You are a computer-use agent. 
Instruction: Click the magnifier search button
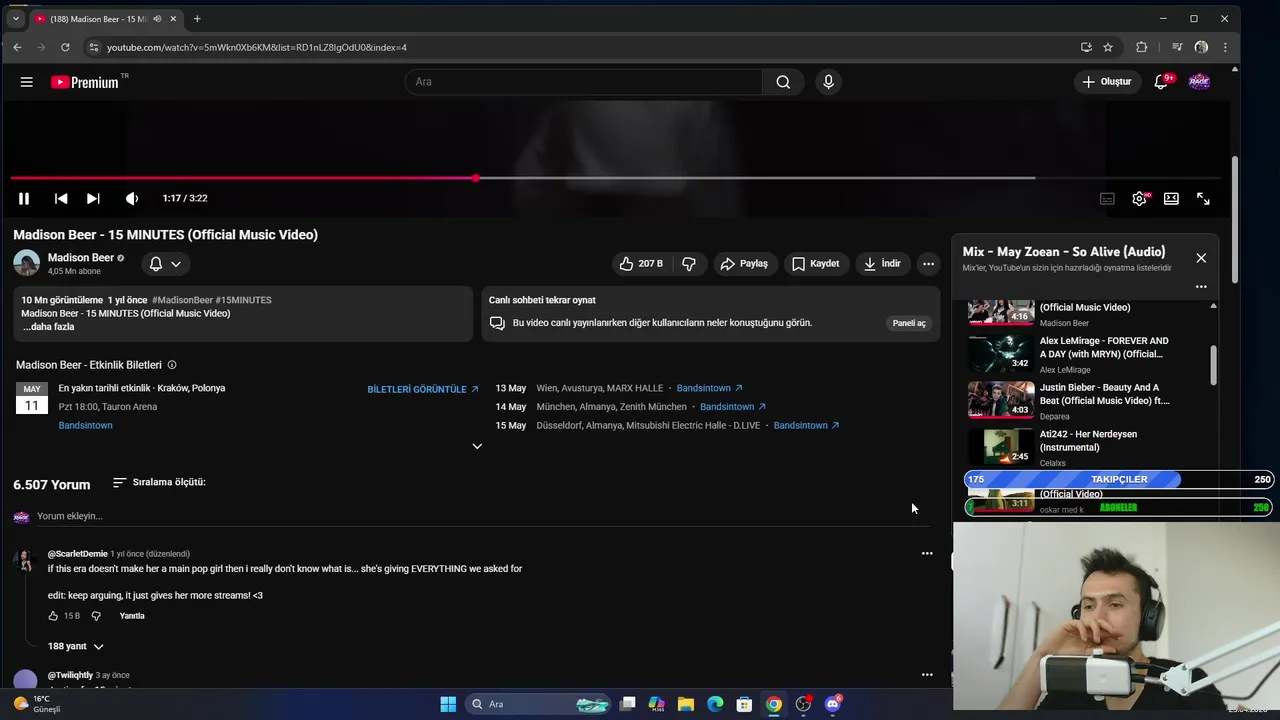(x=783, y=82)
